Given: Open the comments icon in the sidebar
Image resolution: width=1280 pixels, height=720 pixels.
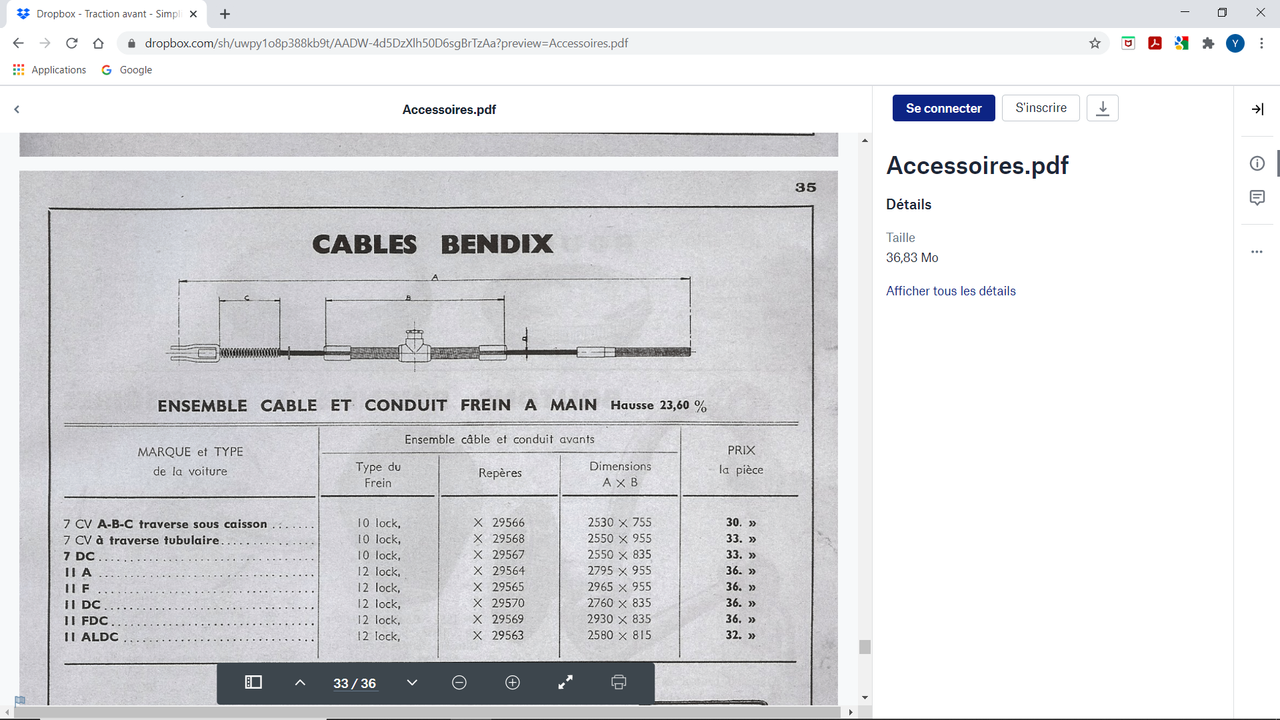Looking at the screenshot, I should [x=1257, y=198].
